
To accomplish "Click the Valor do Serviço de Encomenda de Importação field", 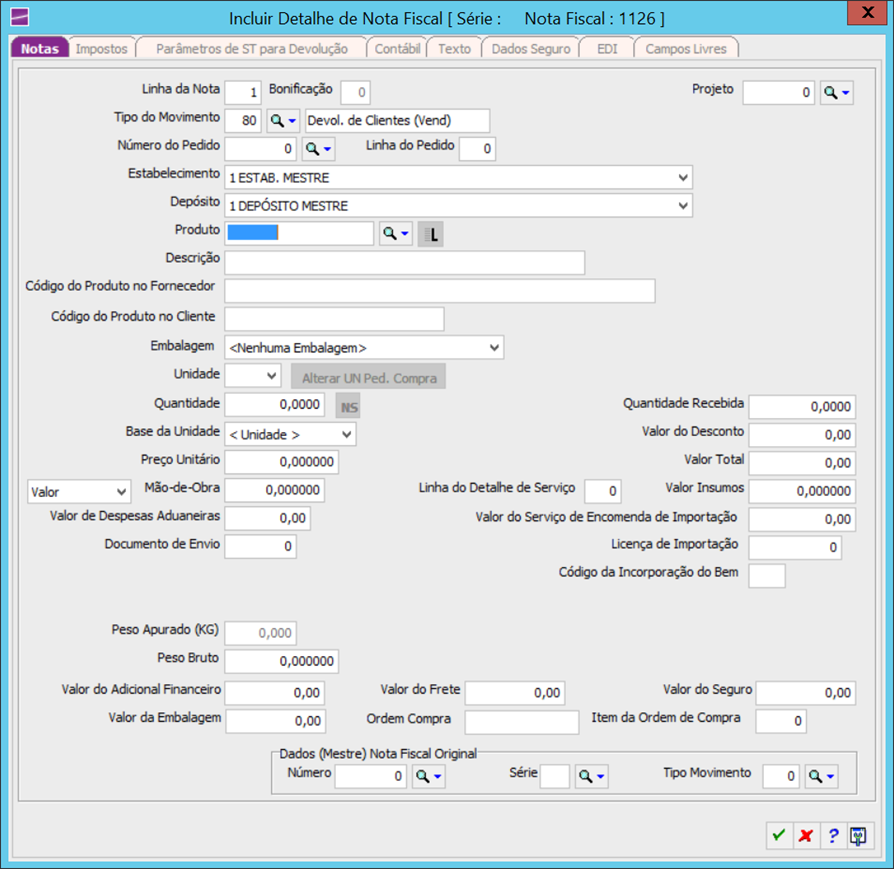I will pyautogui.click(x=802, y=519).
